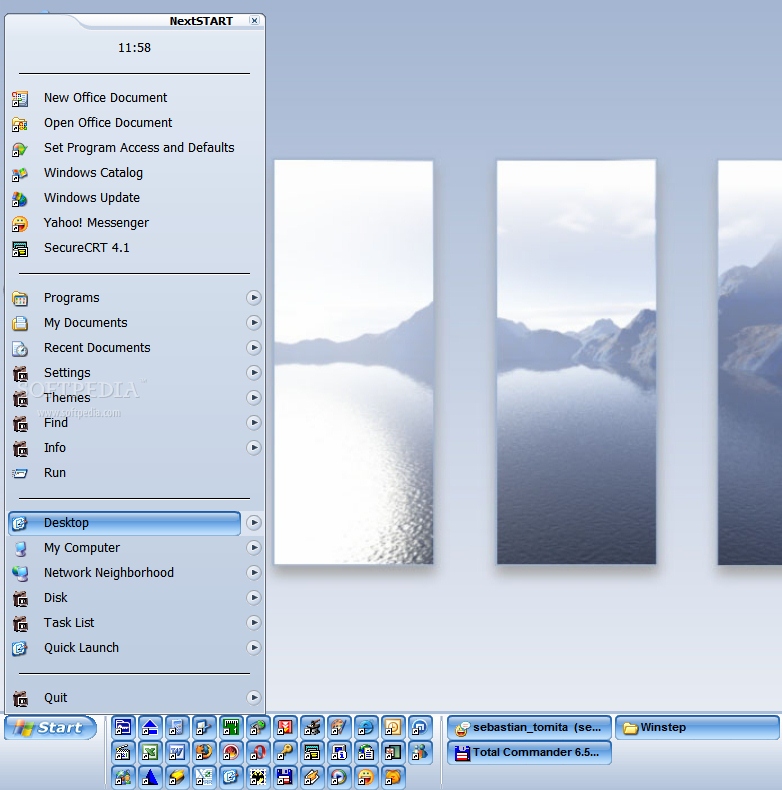Expand the Programs submenu arrow
Image resolution: width=782 pixels, height=790 pixels.
pos(254,298)
